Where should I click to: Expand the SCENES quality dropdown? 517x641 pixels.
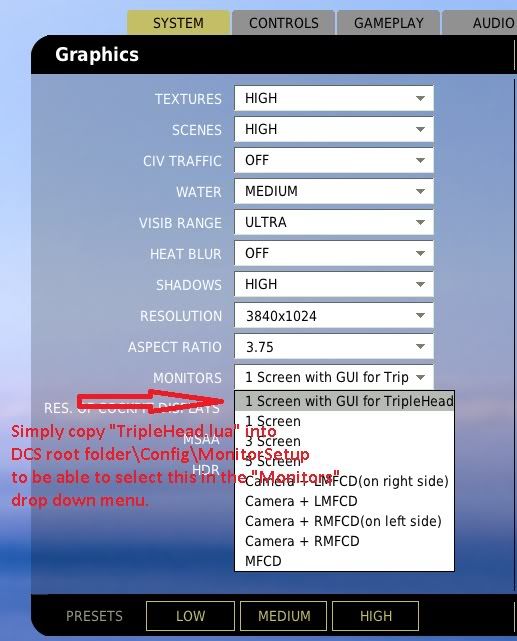point(334,129)
